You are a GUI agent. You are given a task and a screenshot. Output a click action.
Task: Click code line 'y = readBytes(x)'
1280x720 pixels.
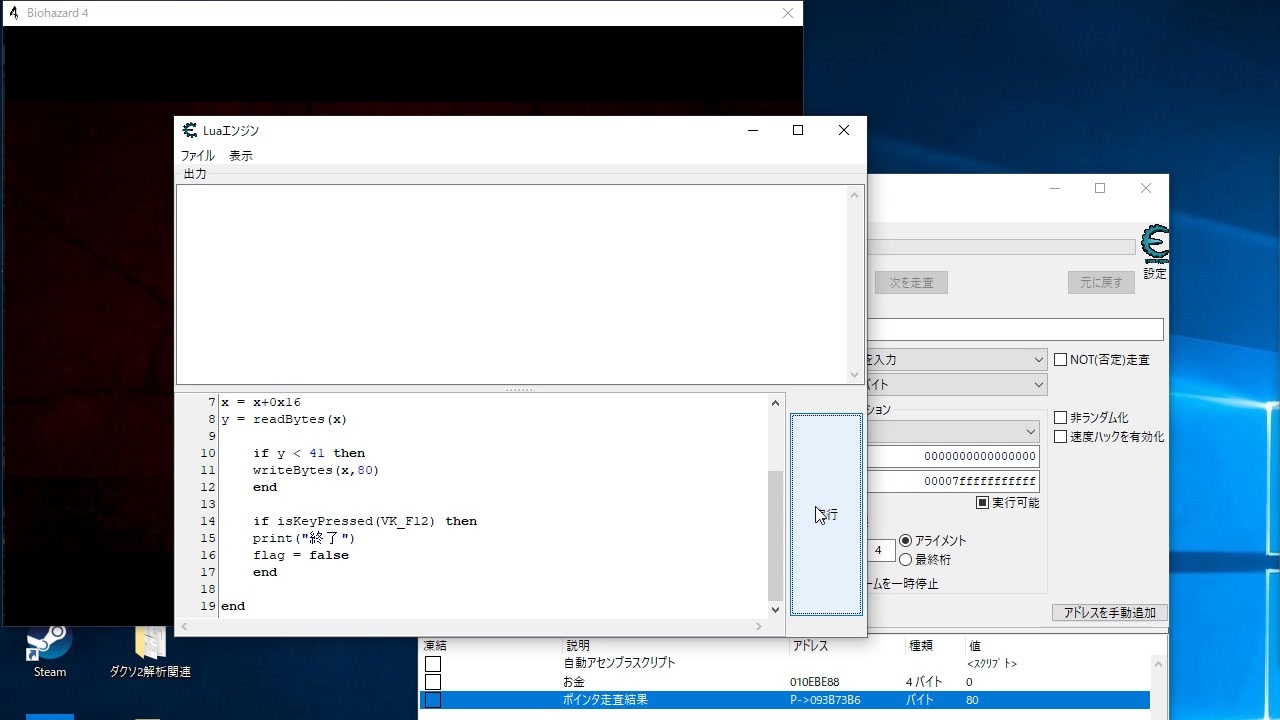284,419
